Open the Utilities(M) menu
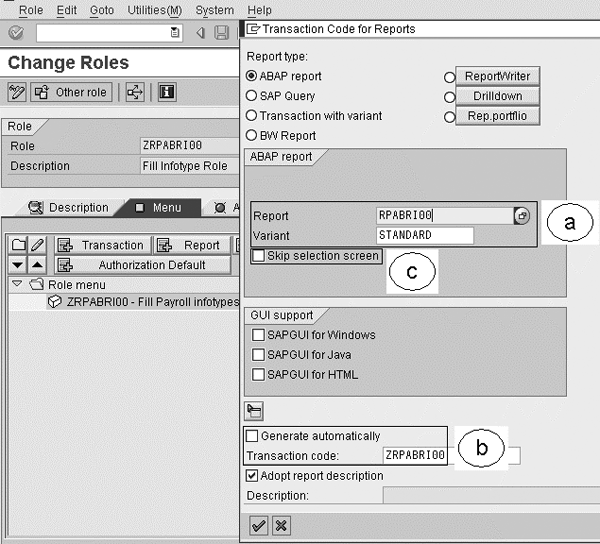600x544 pixels. coord(155,10)
